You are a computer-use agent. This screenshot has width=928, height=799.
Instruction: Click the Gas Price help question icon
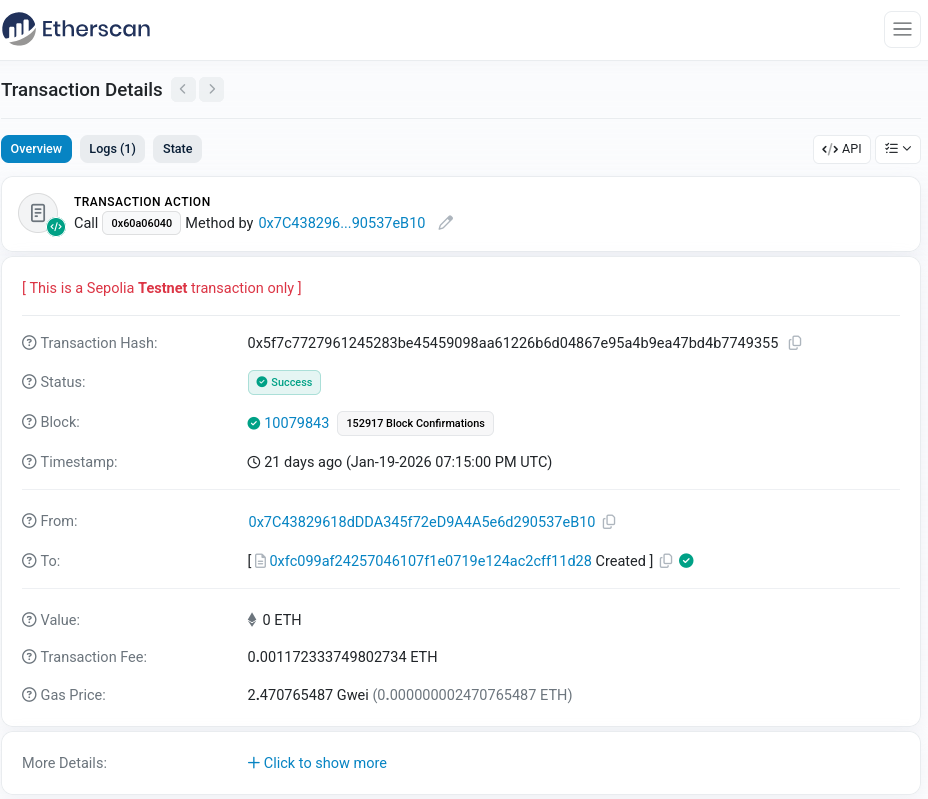click(29, 694)
